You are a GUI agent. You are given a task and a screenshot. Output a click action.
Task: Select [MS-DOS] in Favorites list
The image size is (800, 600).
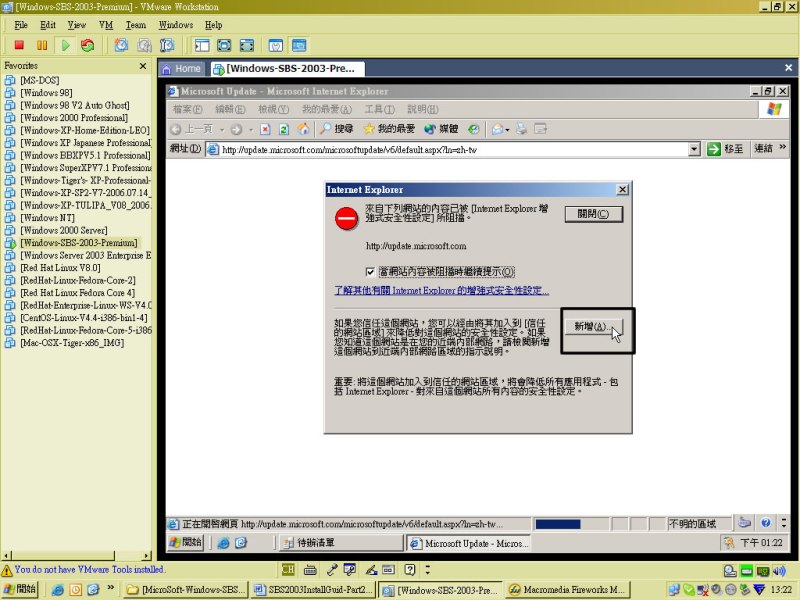coord(39,80)
